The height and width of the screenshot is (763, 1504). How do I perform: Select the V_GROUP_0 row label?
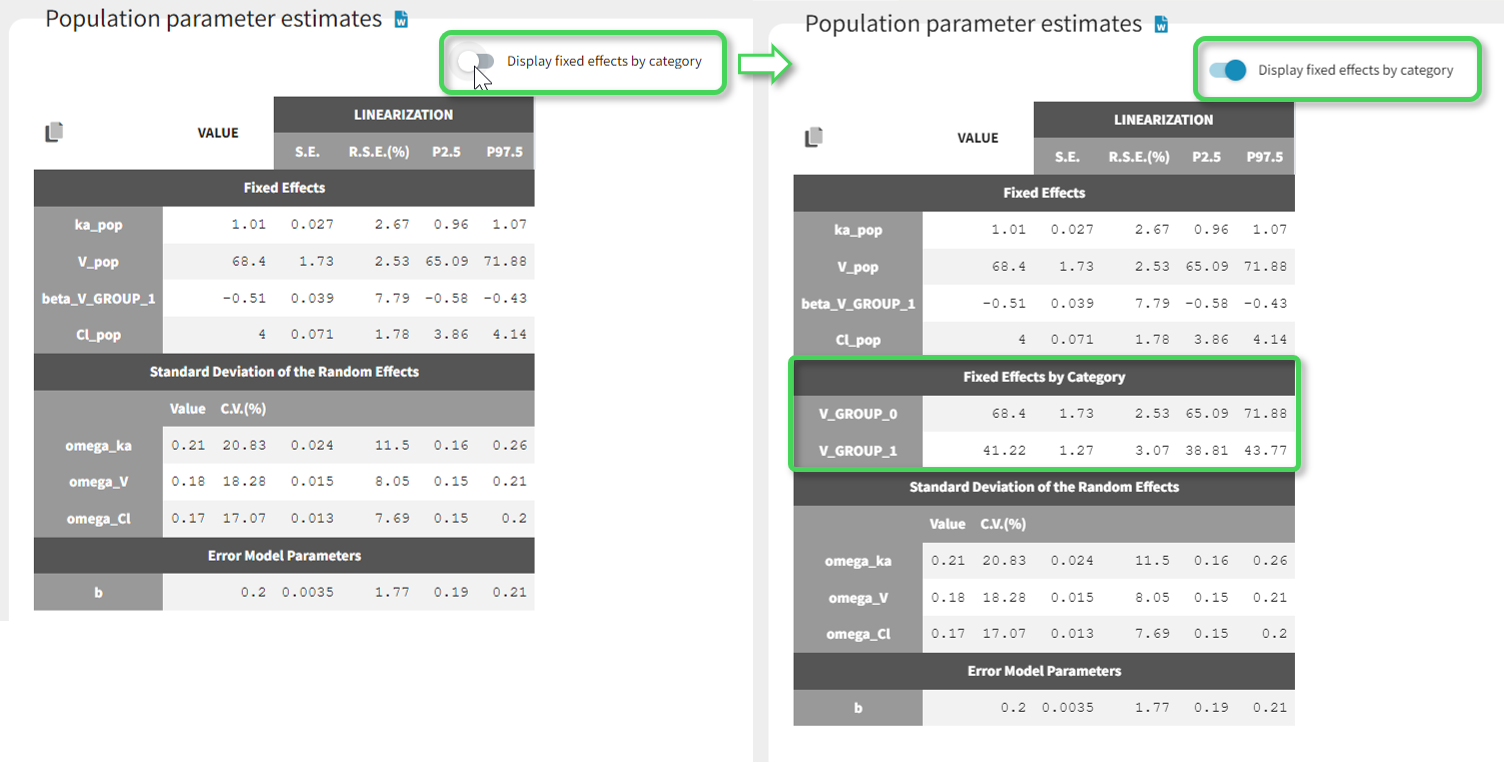pyautogui.click(x=858, y=414)
